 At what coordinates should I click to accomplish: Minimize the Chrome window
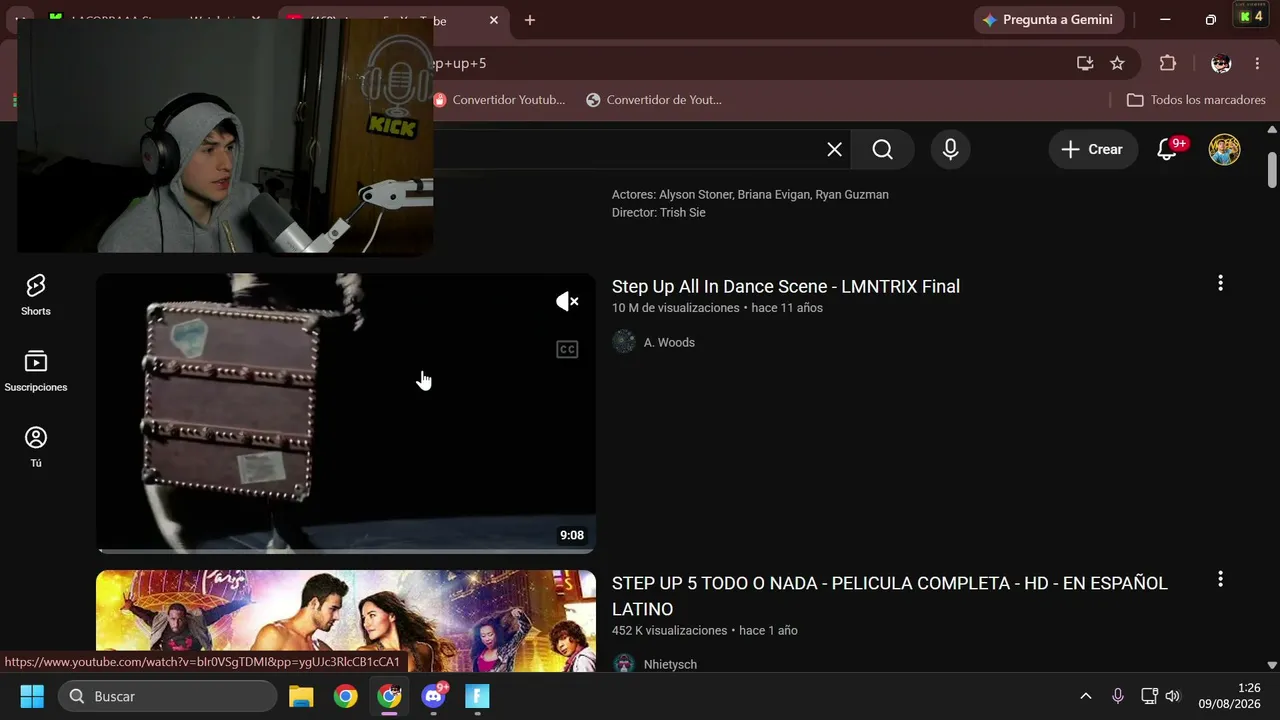(1165, 20)
